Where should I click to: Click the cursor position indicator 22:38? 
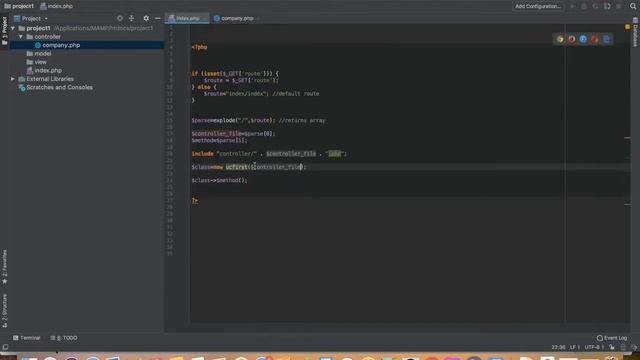tap(558, 347)
